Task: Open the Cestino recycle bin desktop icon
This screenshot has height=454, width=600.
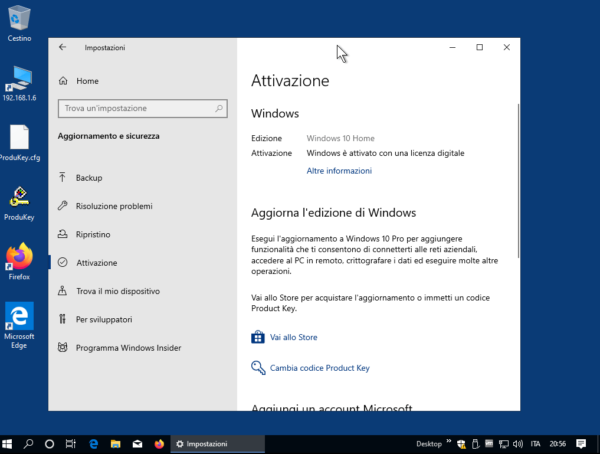Action: 19,23
